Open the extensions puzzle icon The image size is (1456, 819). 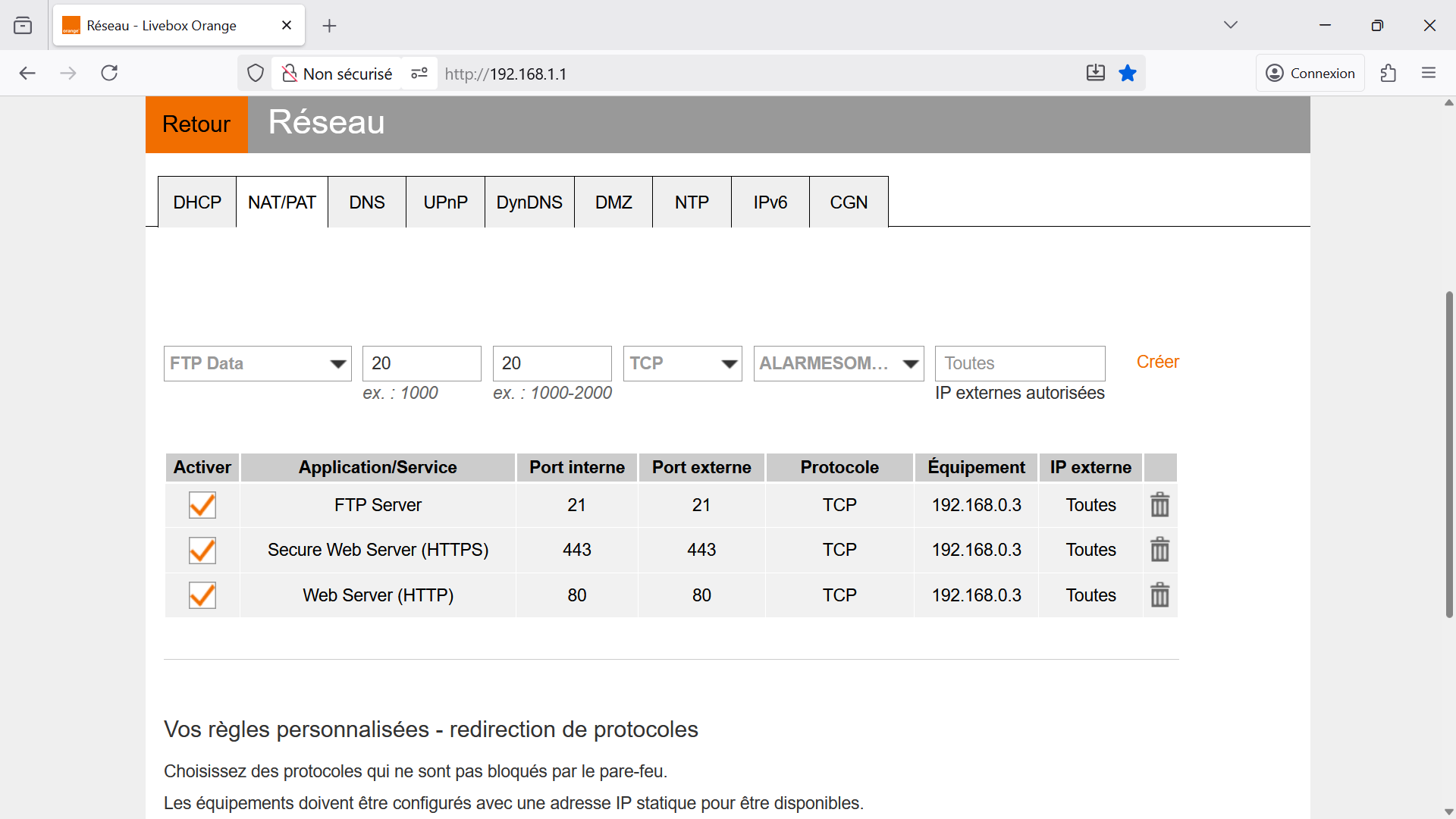coord(1388,74)
